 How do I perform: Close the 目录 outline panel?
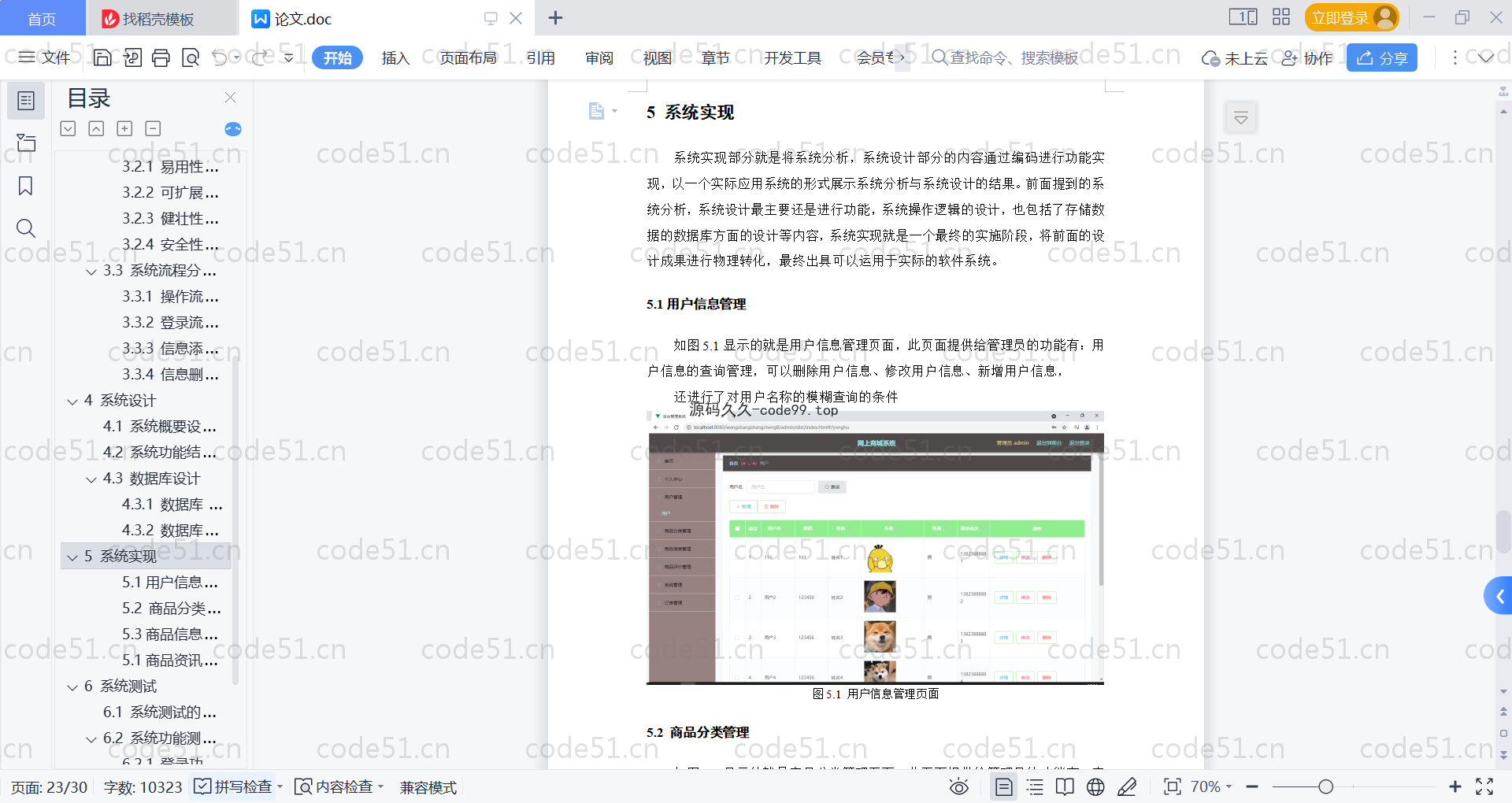click(x=230, y=98)
